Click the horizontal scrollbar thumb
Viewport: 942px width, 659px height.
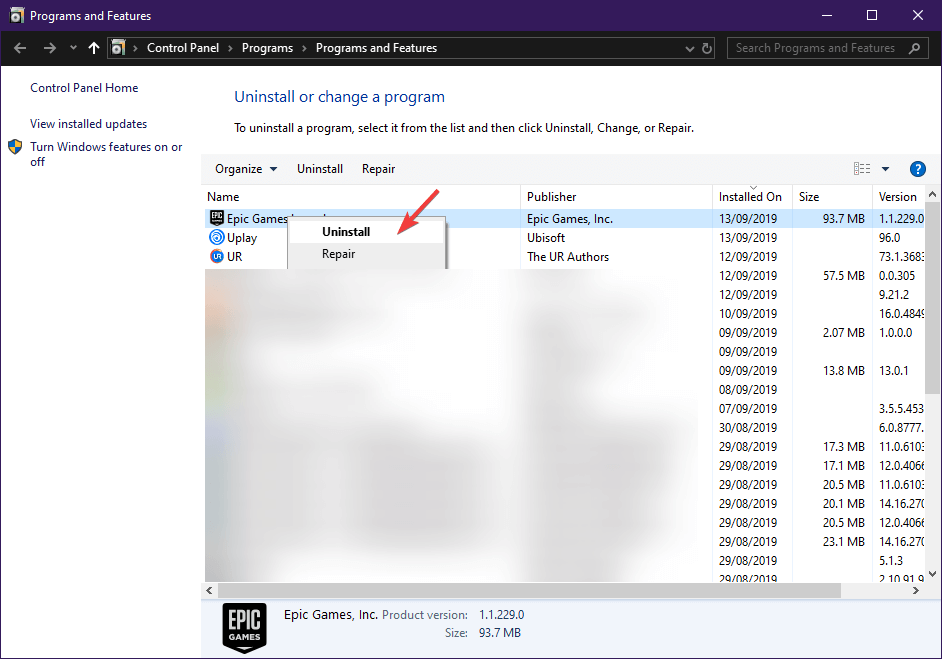click(x=529, y=591)
